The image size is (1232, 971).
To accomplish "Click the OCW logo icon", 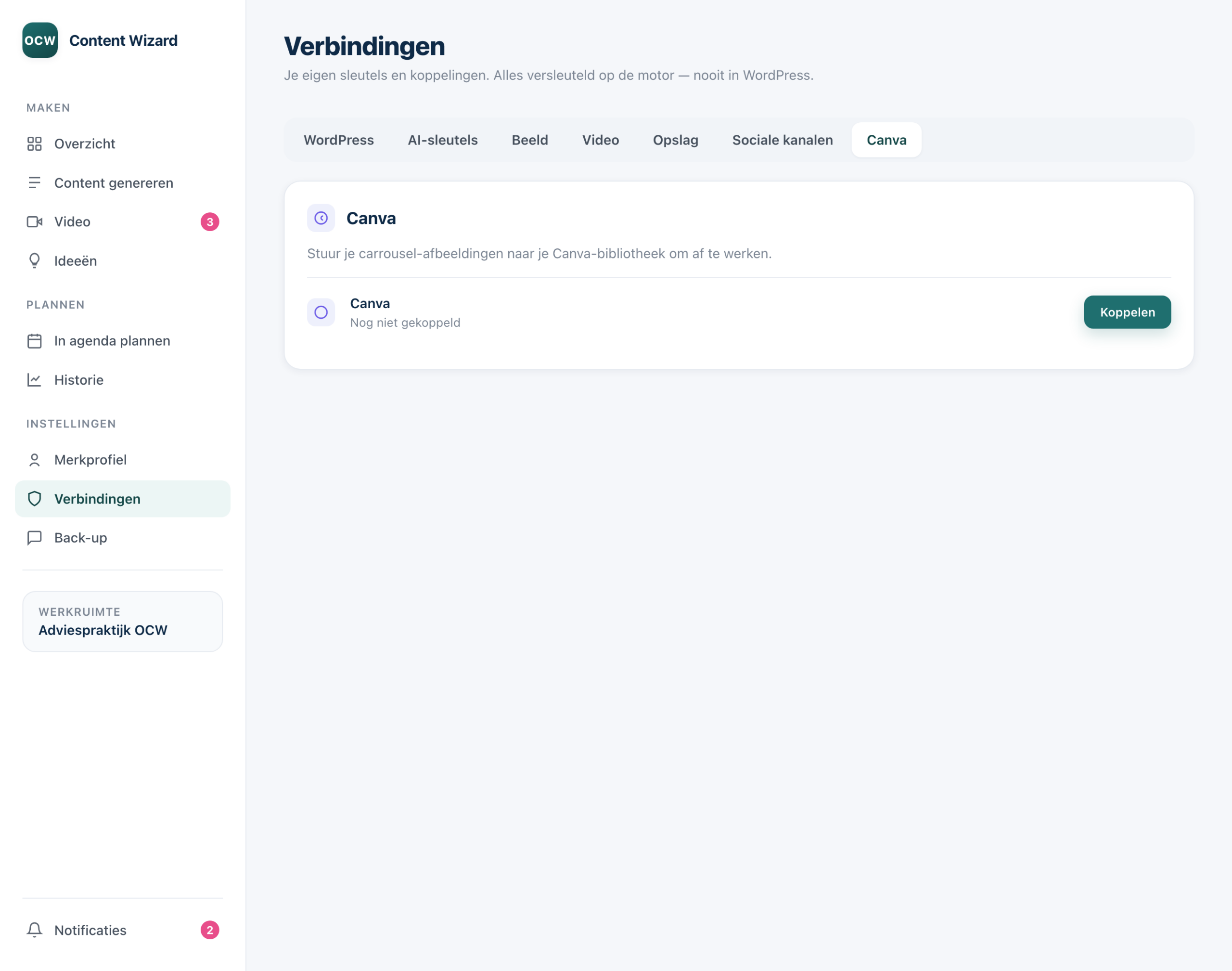I will [x=40, y=40].
